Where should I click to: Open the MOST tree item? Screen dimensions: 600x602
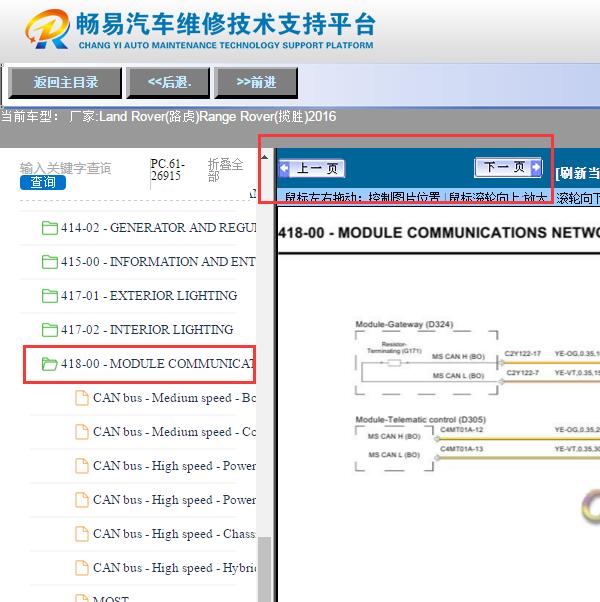tap(111, 598)
